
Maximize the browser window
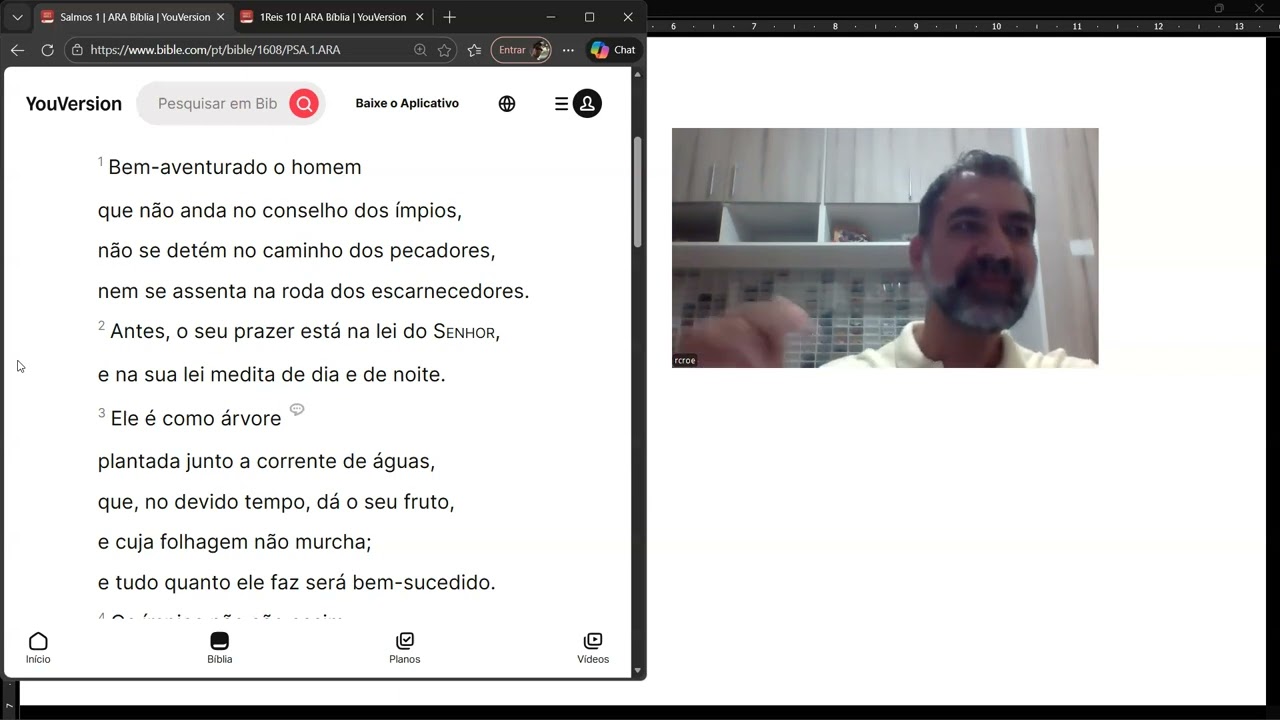589,17
